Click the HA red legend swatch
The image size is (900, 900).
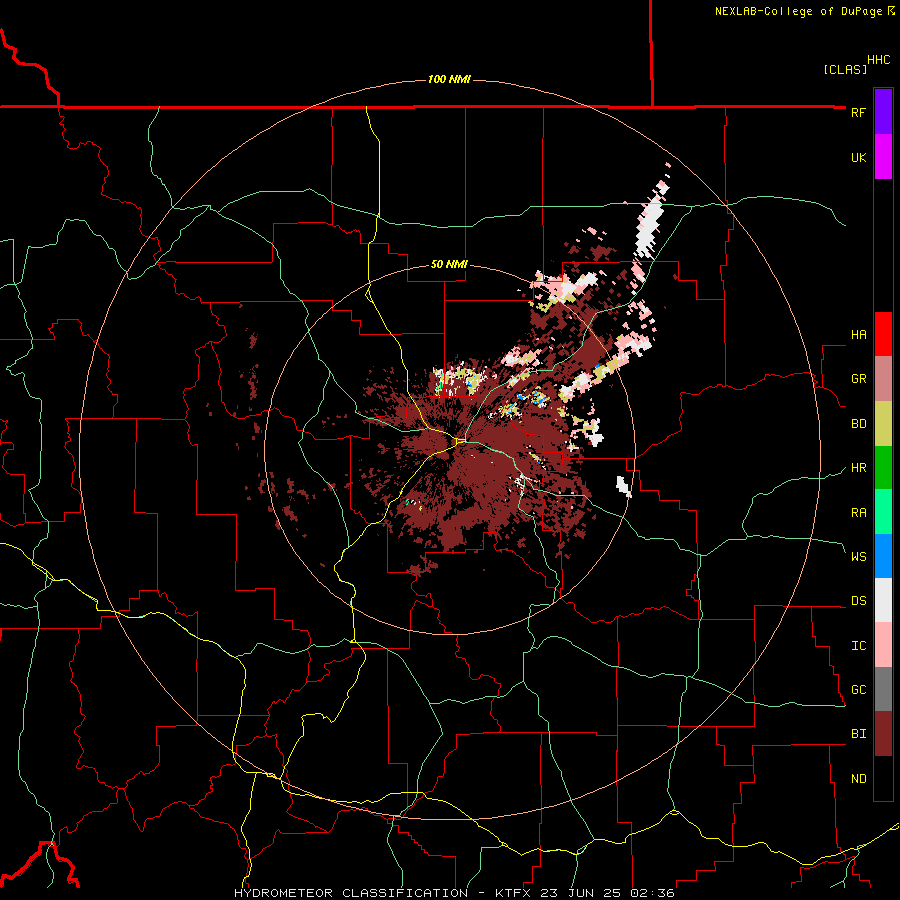point(883,334)
